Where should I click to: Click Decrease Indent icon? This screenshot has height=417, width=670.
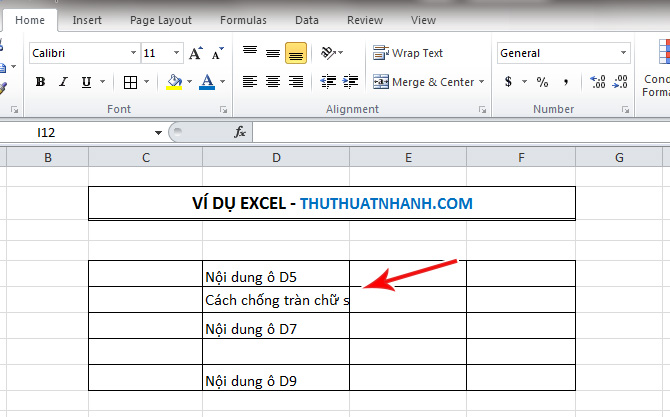(x=328, y=82)
